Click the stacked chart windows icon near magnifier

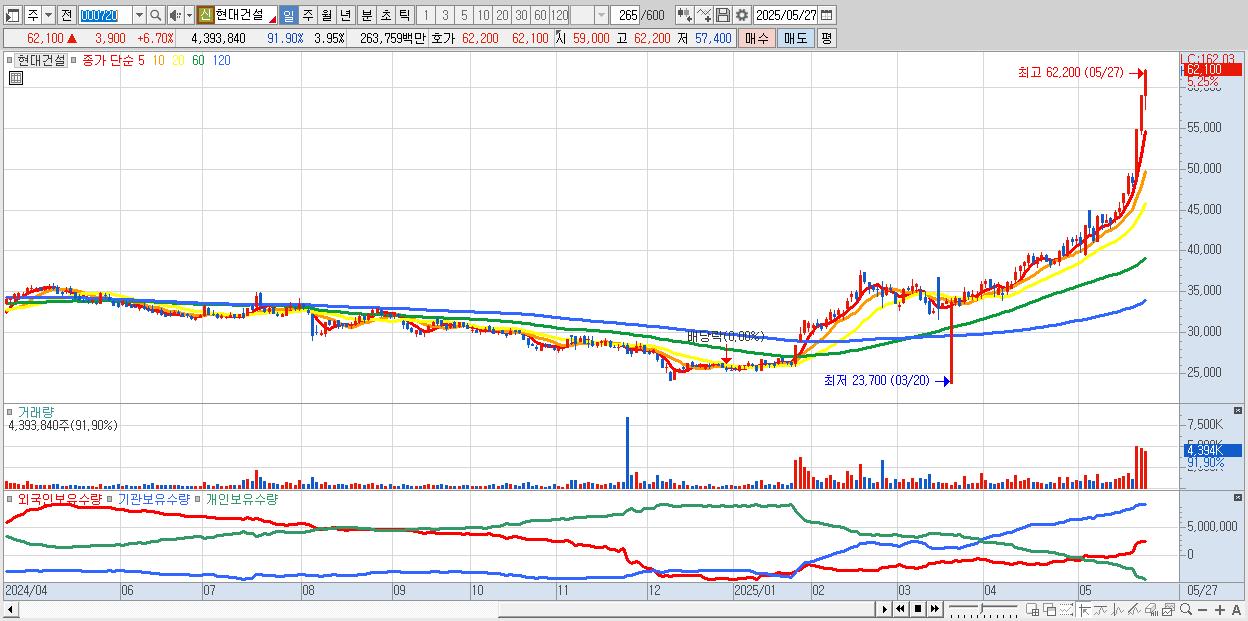[1169, 609]
